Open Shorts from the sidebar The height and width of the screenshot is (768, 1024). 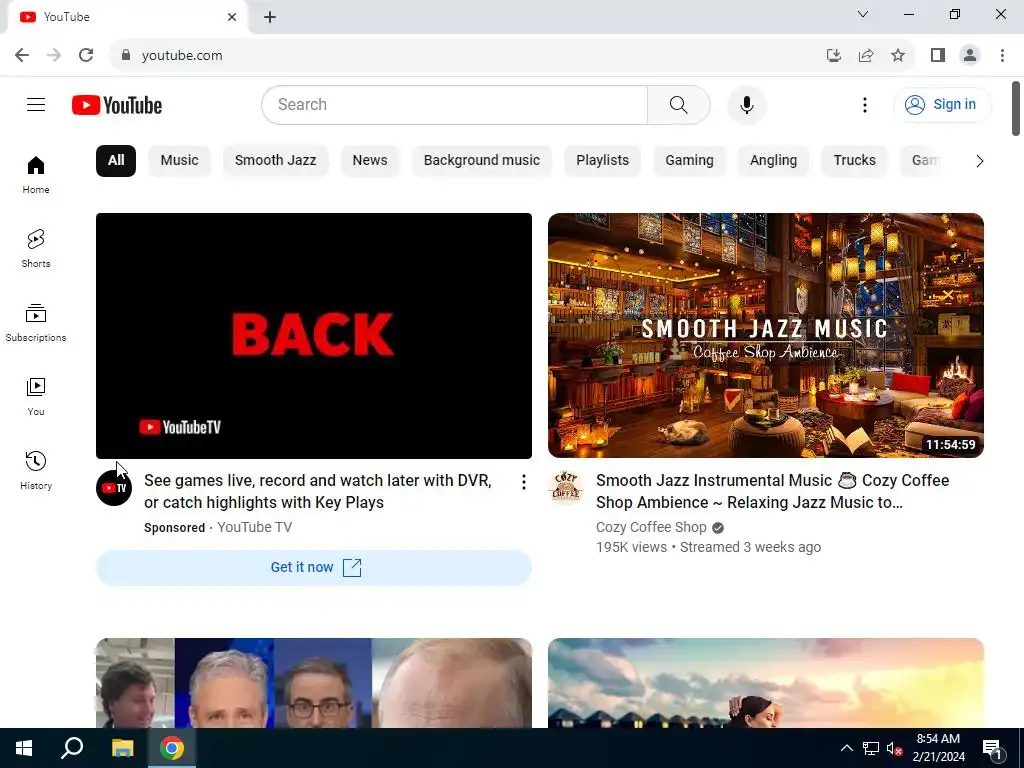click(36, 249)
